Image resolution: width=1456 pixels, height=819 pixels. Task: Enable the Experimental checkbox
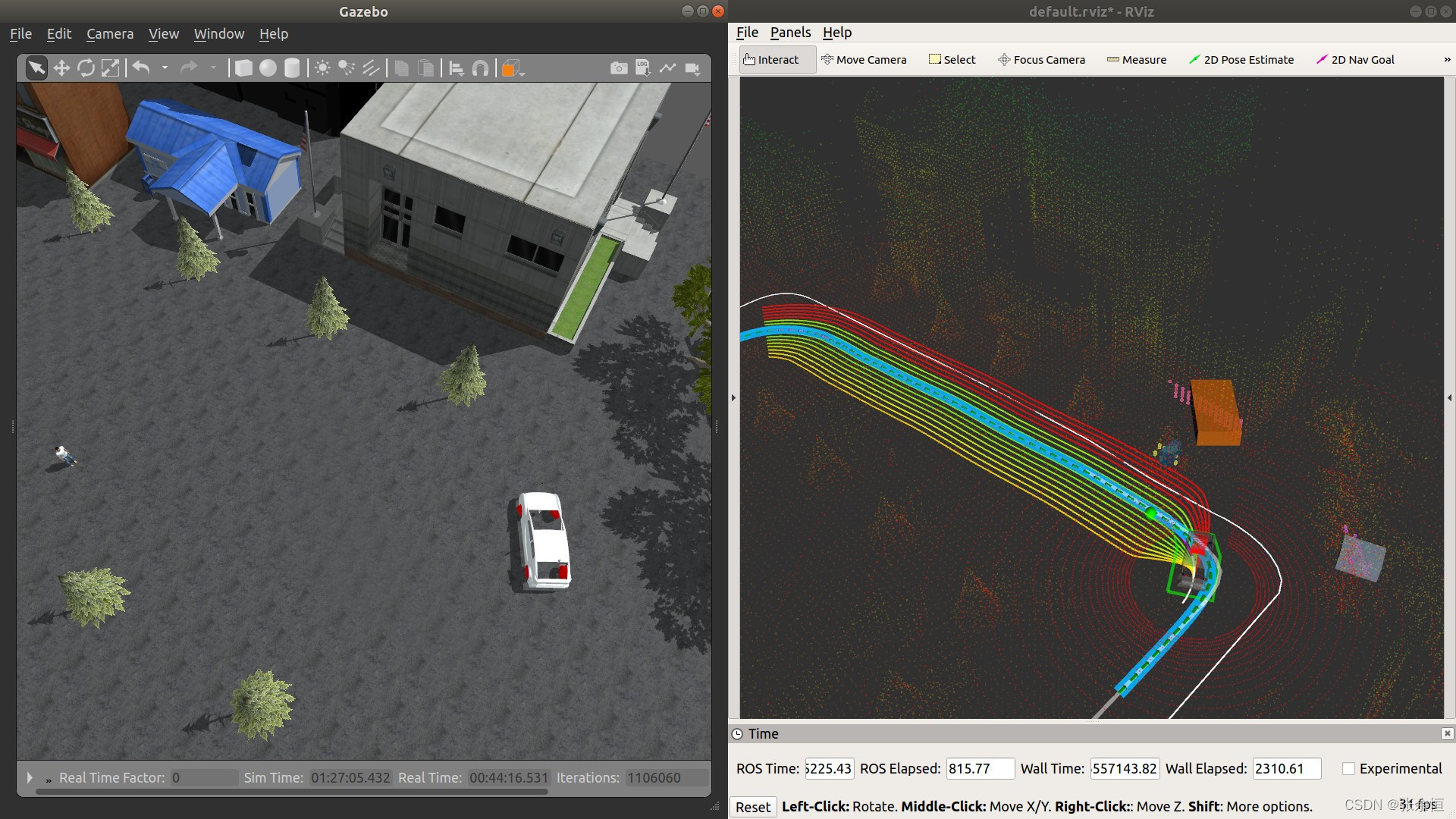pyautogui.click(x=1348, y=768)
